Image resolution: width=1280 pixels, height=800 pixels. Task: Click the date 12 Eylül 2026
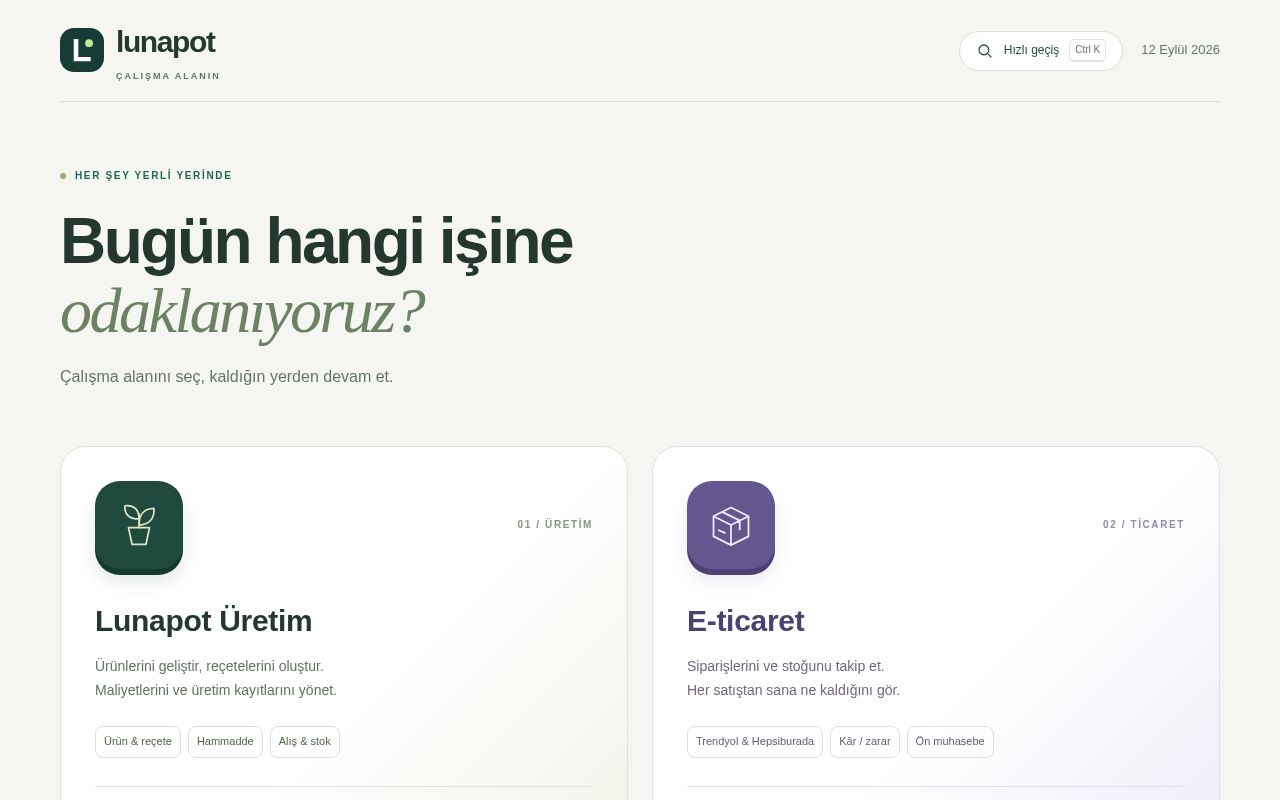pyautogui.click(x=1180, y=50)
